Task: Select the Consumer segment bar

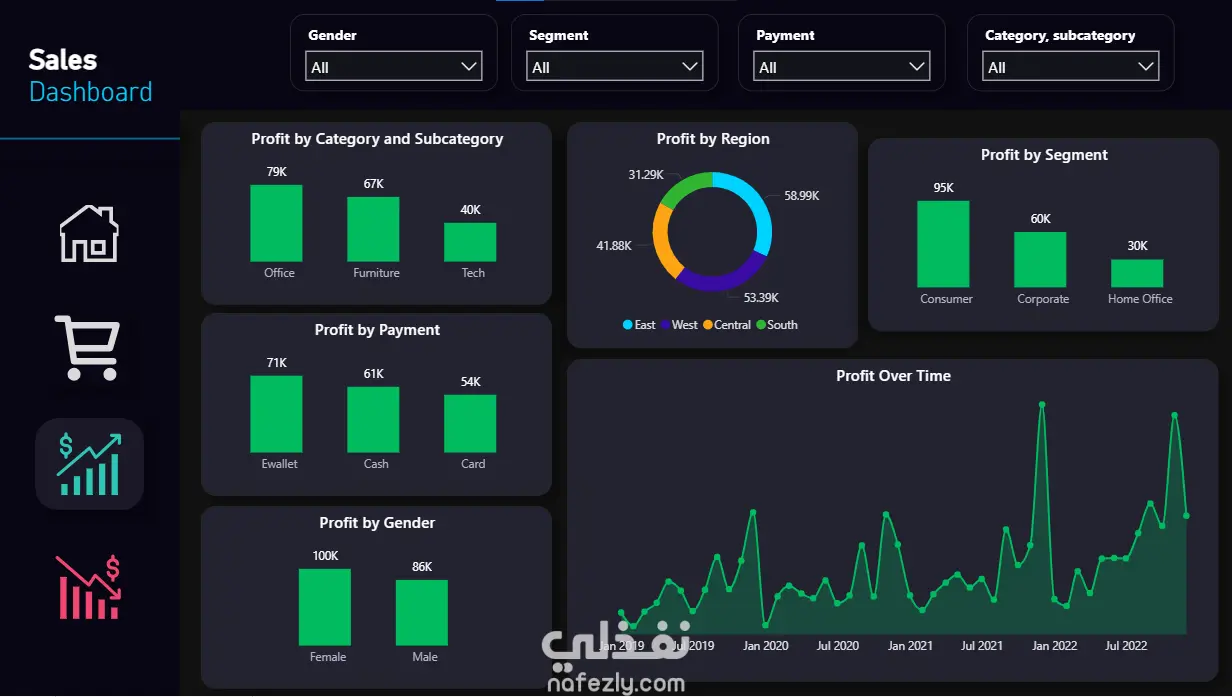Action: 943,244
